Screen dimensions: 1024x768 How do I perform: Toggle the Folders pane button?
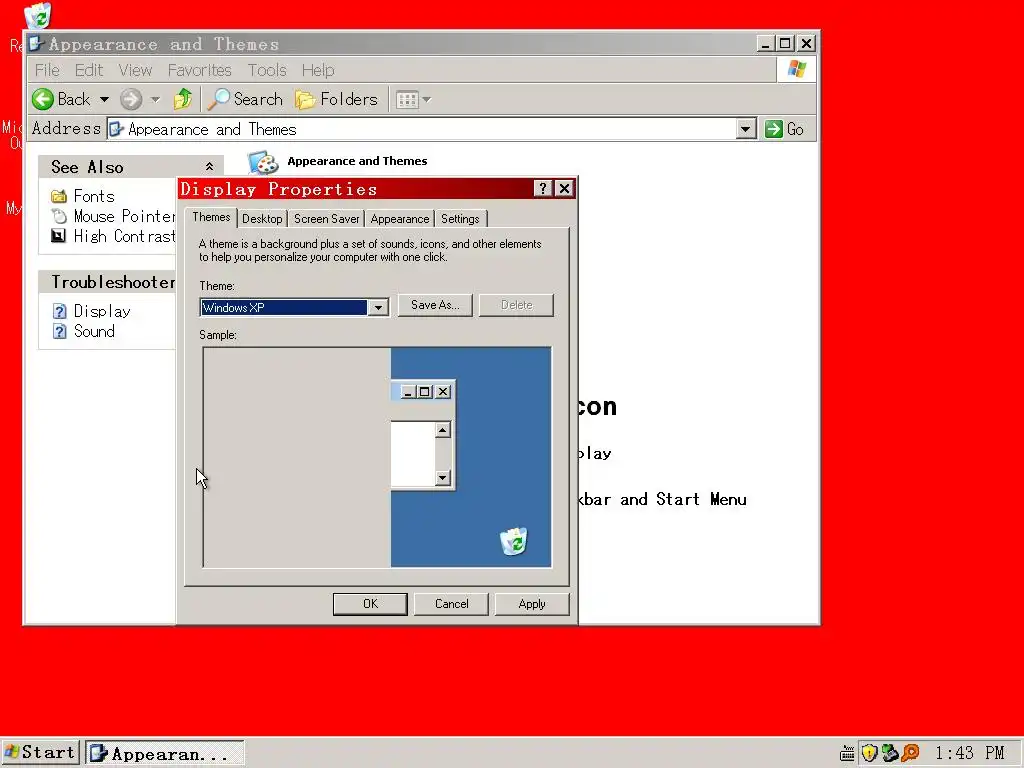pos(336,99)
